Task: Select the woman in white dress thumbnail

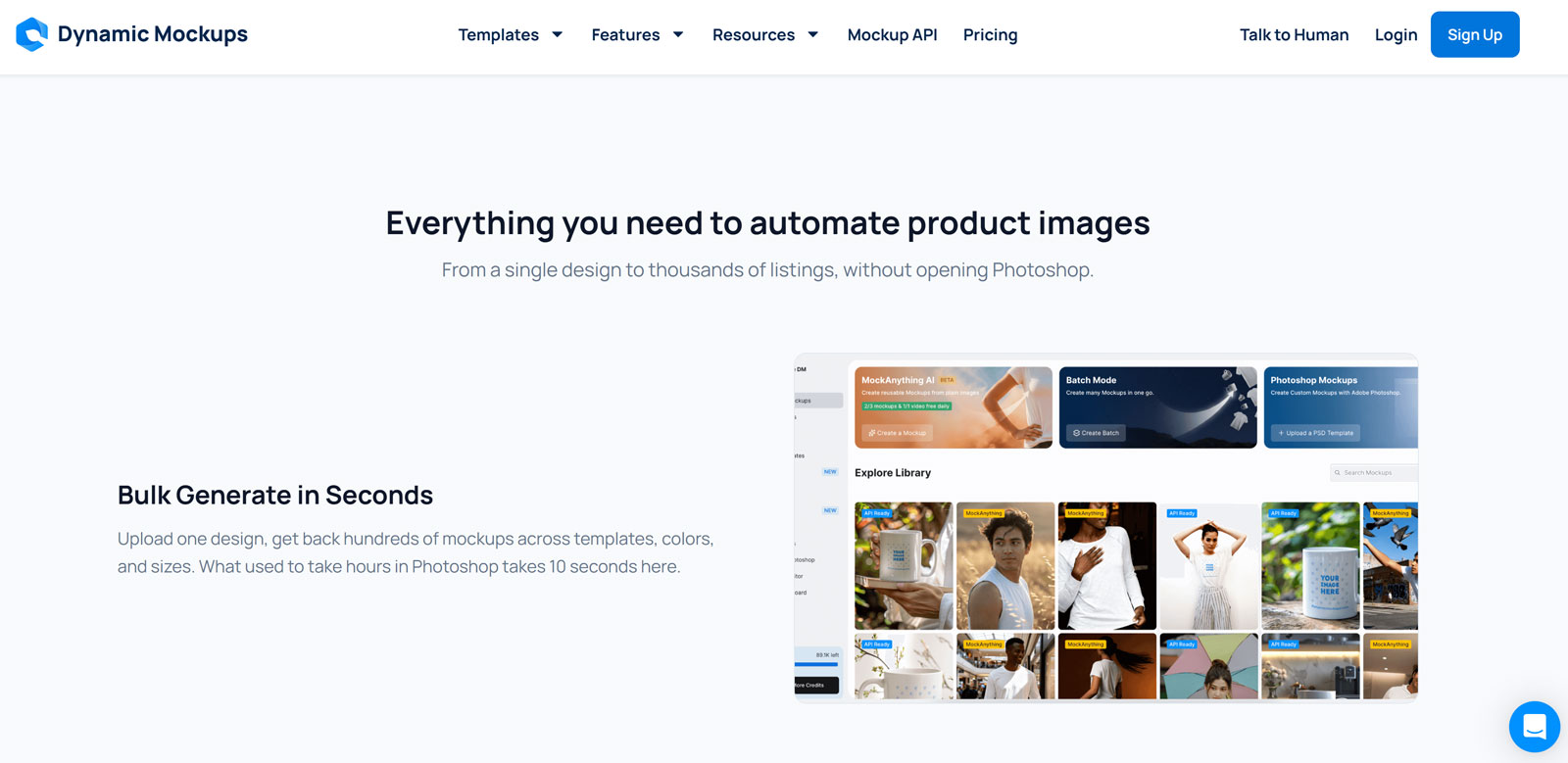Action: (x=1209, y=566)
